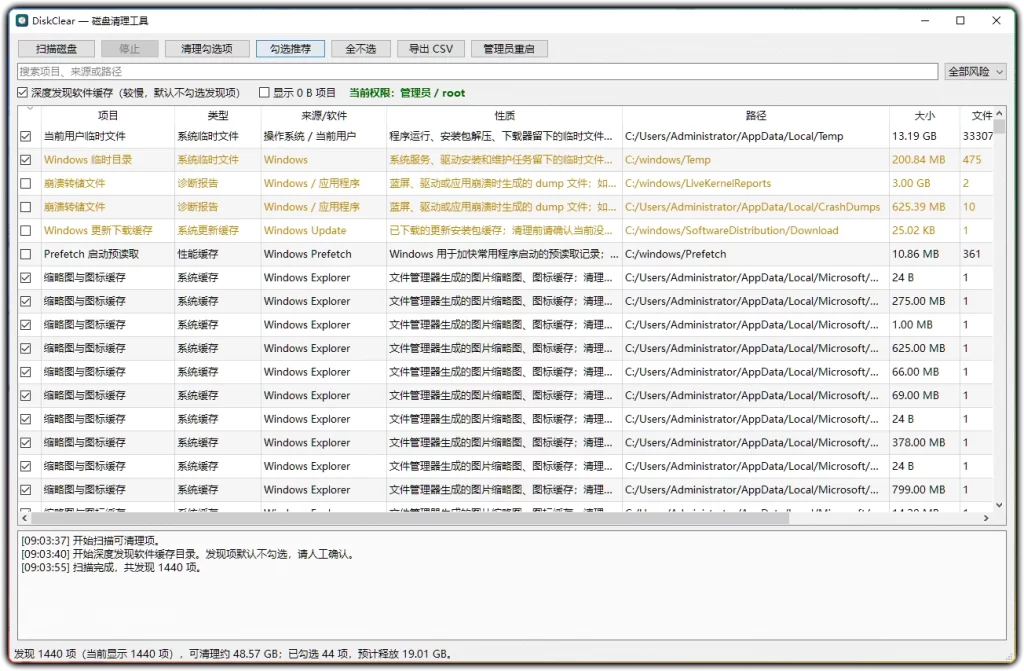Click the 当前权限: 管理员 / root label
Screen dimensions: 1024x671
[x=407, y=93]
